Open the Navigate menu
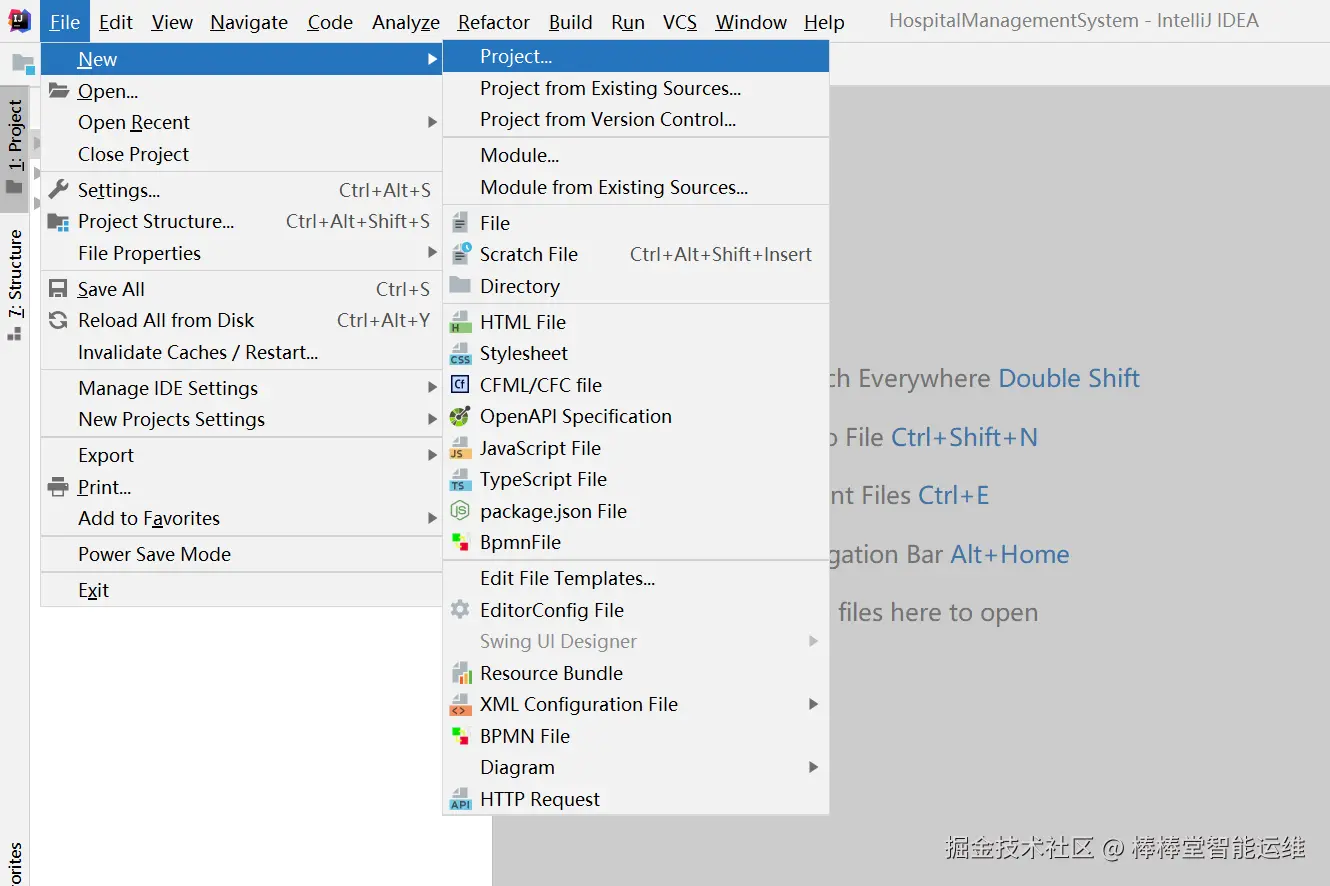 [249, 22]
